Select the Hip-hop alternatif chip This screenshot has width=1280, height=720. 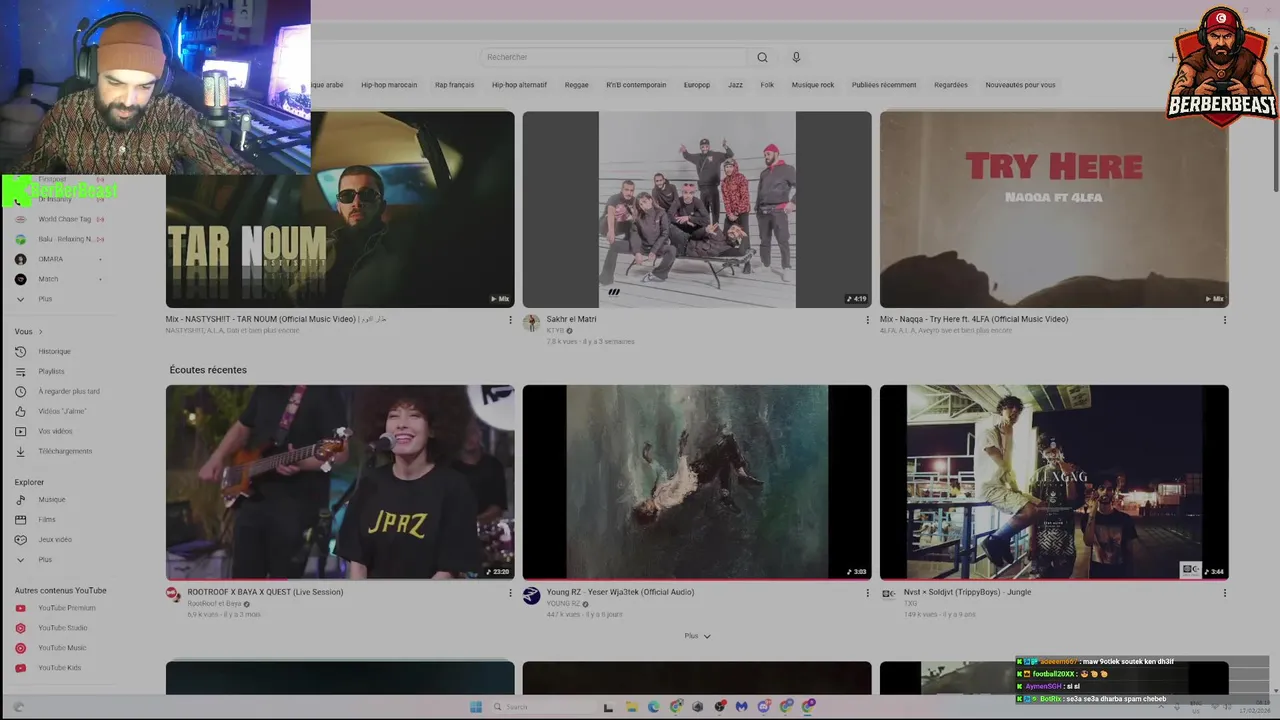(x=519, y=85)
